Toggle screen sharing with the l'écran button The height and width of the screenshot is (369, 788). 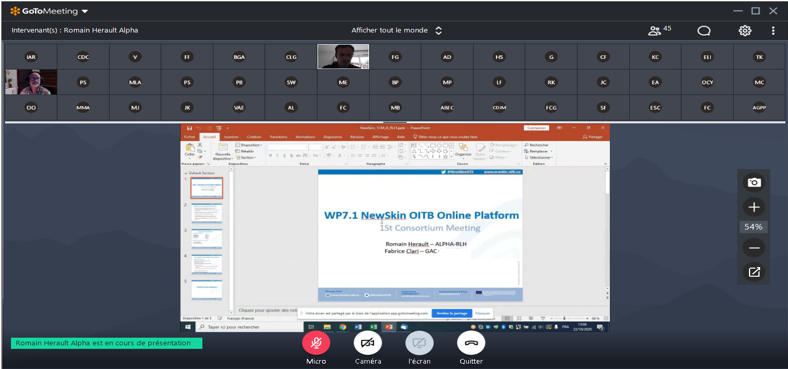pyautogui.click(x=419, y=343)
